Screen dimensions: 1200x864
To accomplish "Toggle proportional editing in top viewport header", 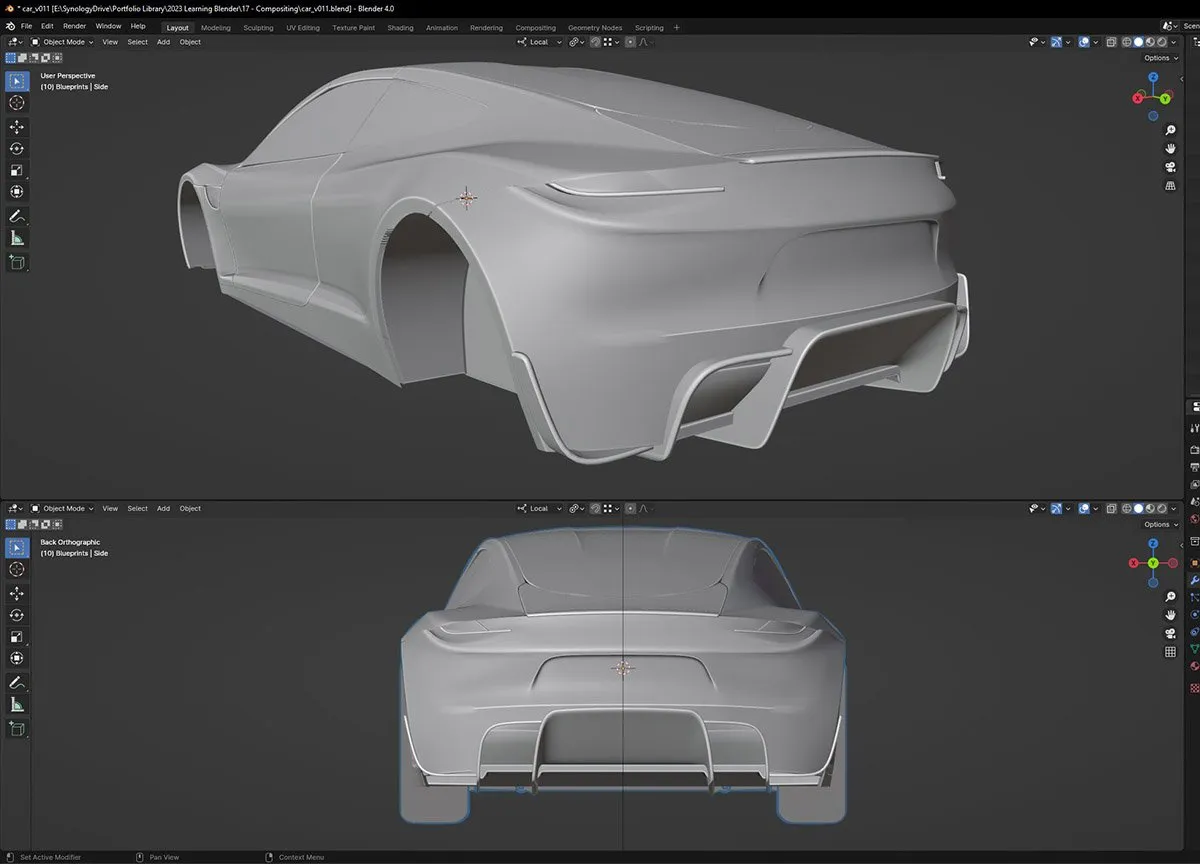I will (x=630, y=42).
